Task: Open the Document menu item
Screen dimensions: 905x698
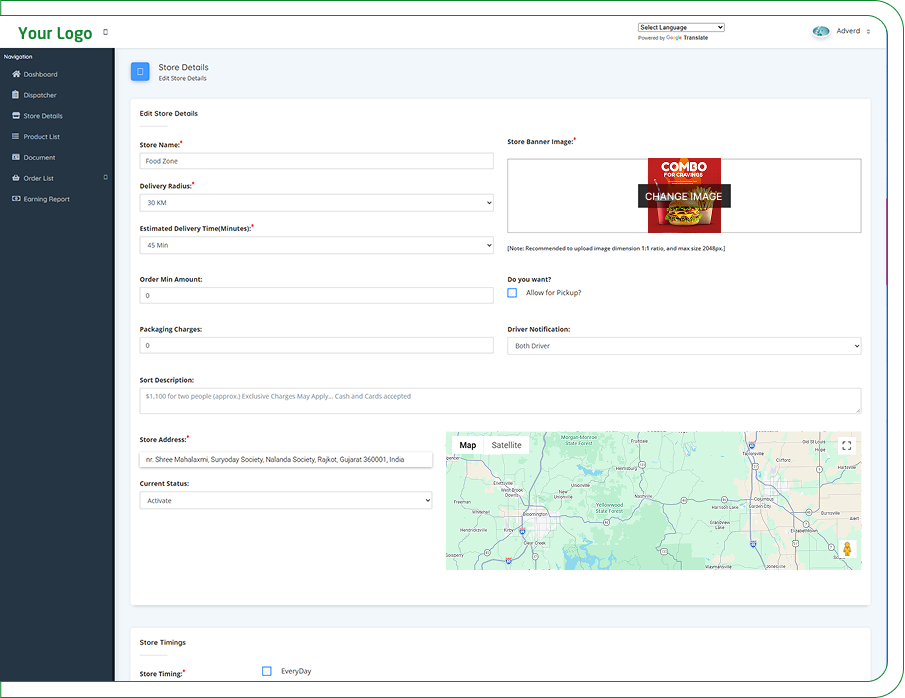Action: 39,158
